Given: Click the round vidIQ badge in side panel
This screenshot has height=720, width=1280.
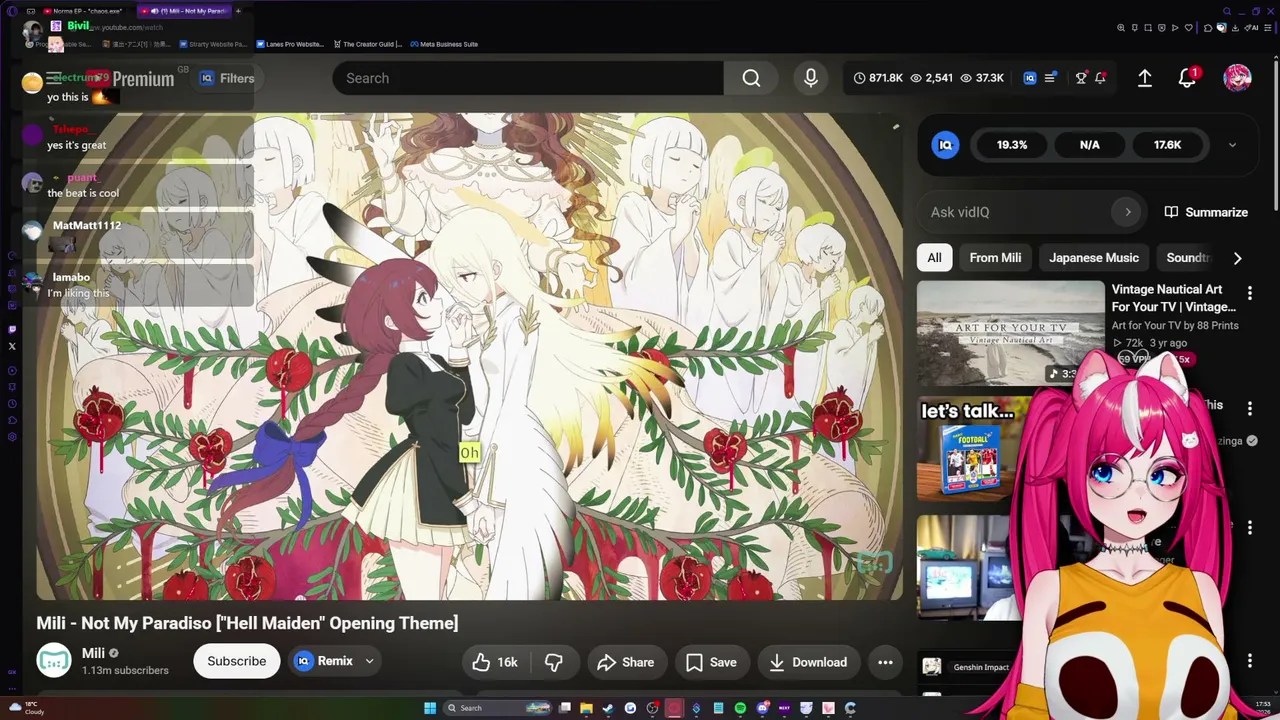Looking at the screenshot, I should click(945, 145).
